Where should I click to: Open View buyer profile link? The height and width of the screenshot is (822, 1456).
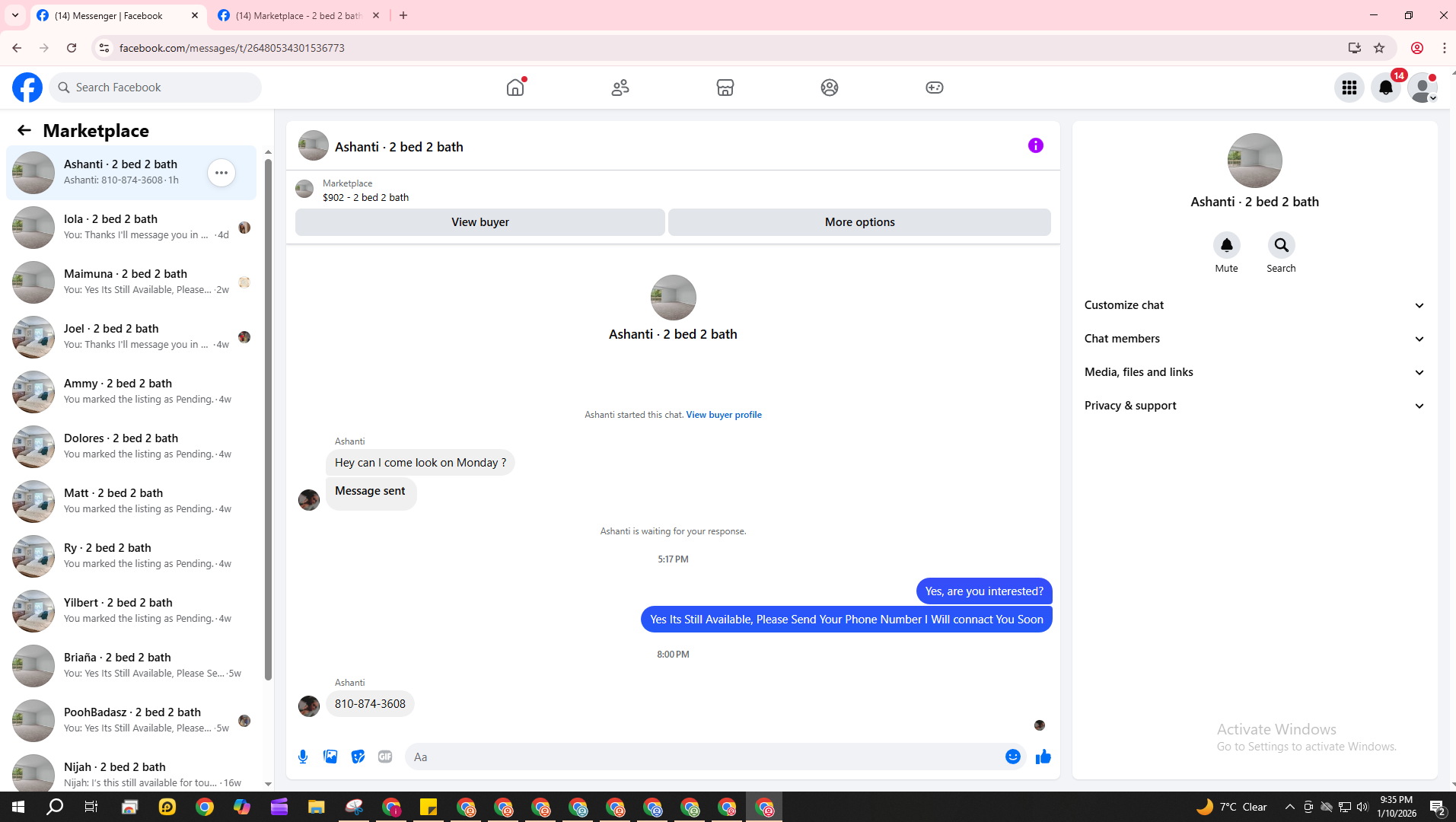[x=724, y=415]
